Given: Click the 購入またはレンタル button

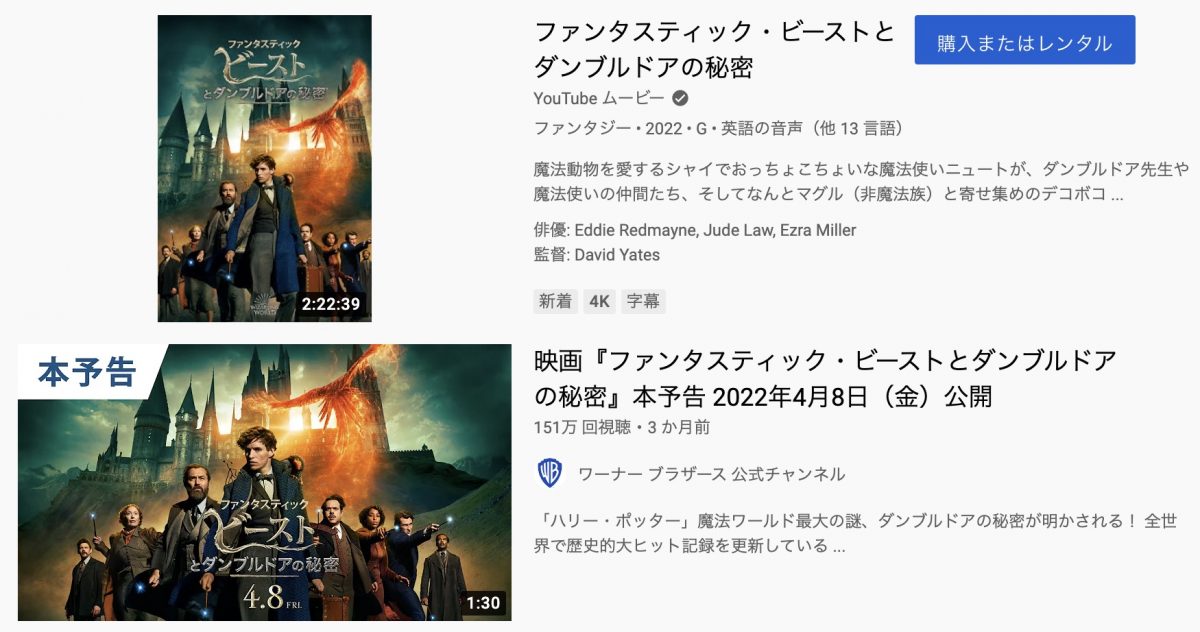Looking at the screenshot, I should (x=1025, y=43).
